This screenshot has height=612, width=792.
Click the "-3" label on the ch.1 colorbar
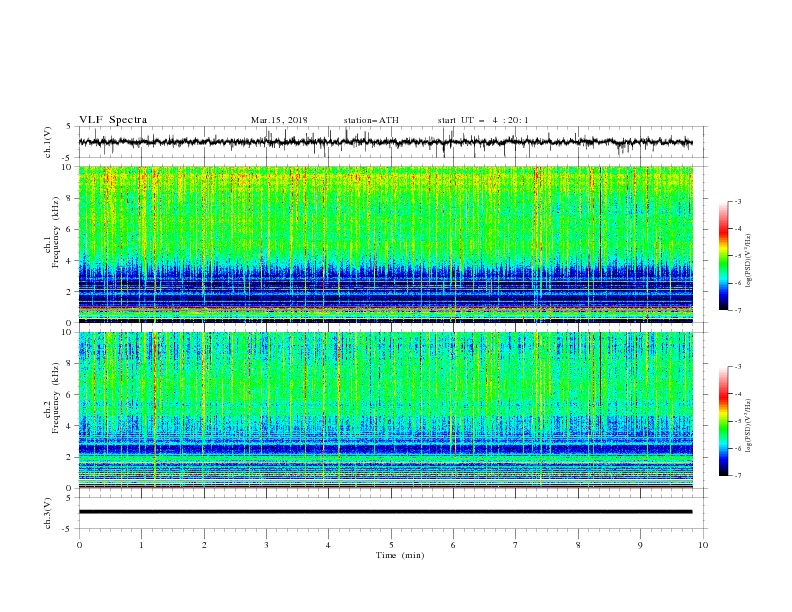pyautogui.click(x=738, y=202)
